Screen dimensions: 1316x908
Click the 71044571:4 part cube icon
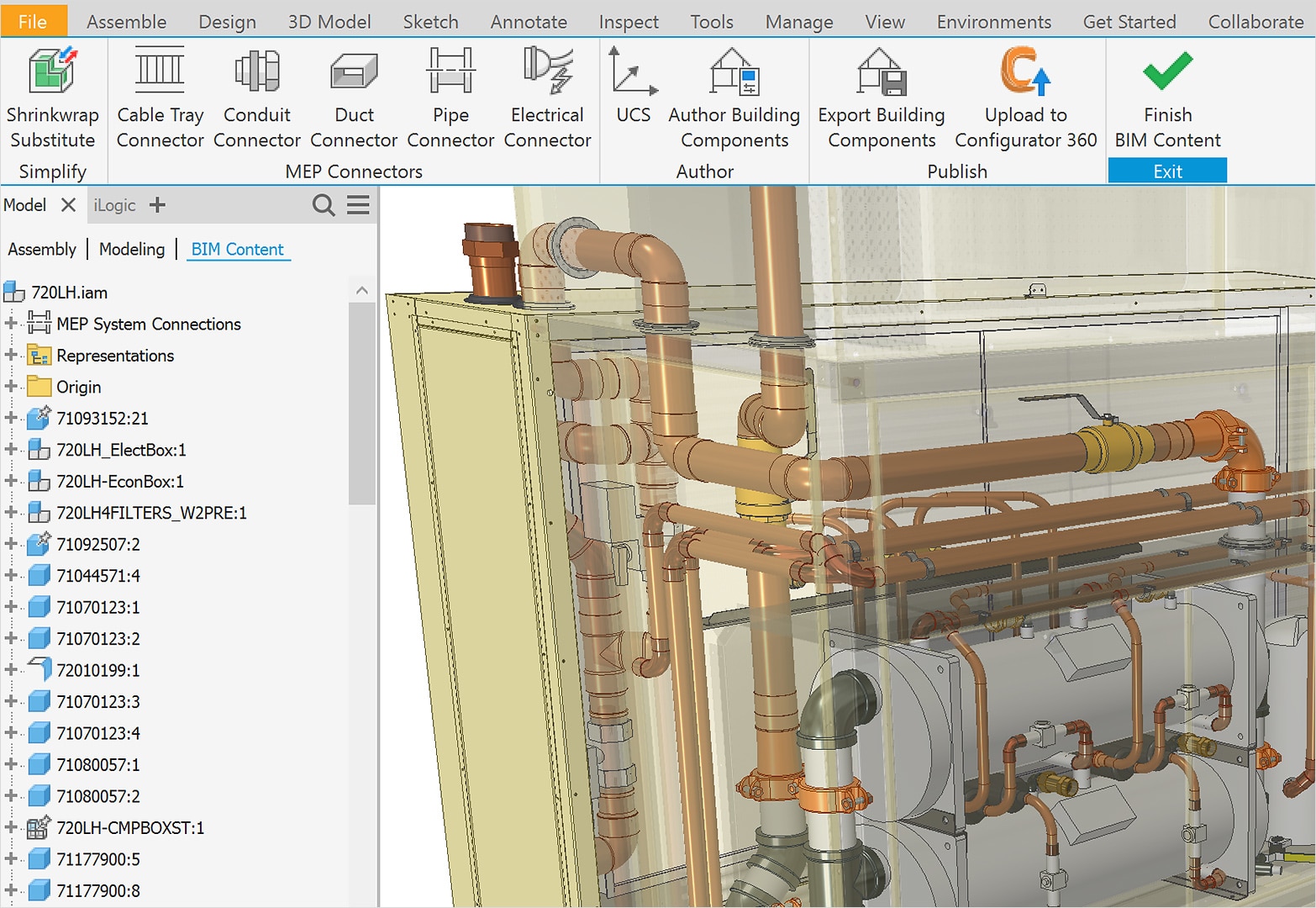pos(39,576)
